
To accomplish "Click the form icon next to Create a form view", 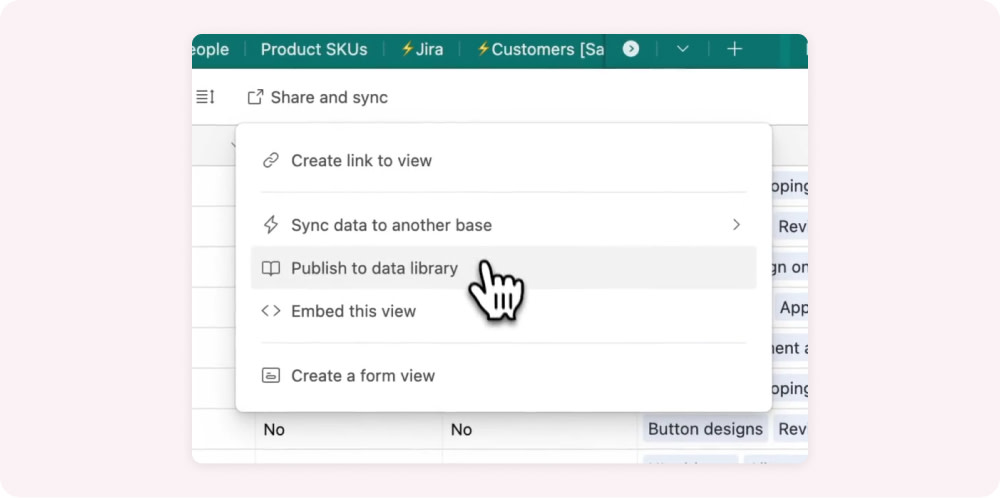I will [x=270, y=376].
